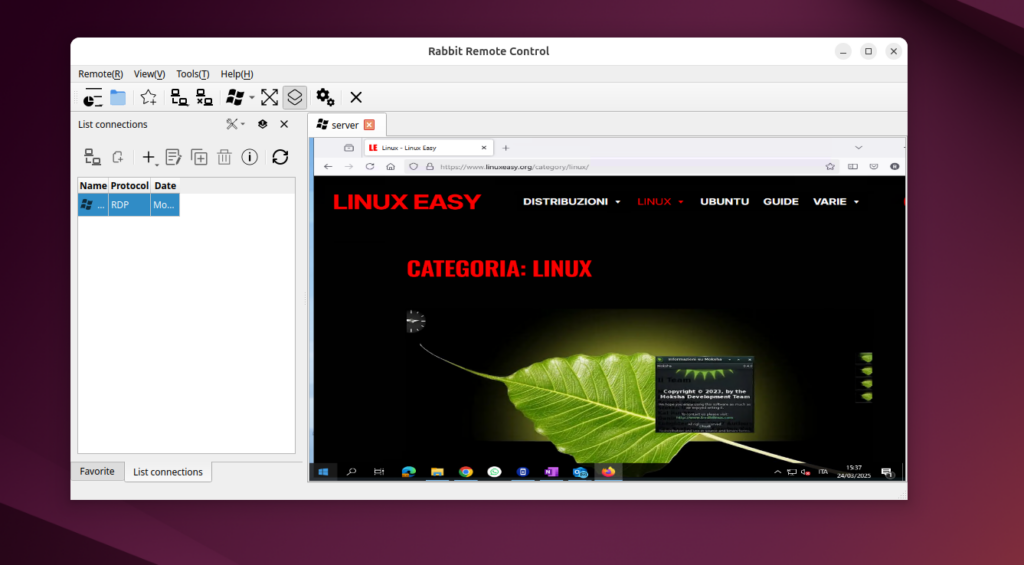The width and height of the screenshot is (1024, 565).
Task: Click the UBUNTU link on Linux Easy
Action: [x=724, y=201]
